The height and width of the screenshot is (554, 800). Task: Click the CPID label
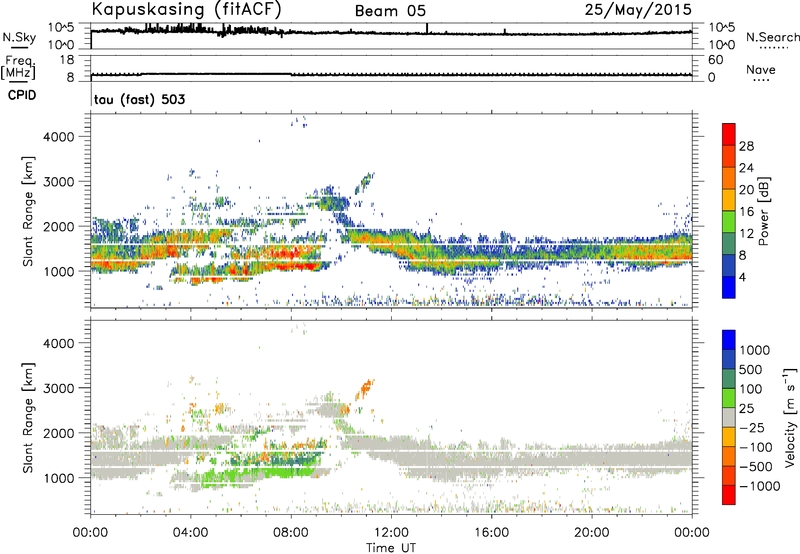[22, 95]
